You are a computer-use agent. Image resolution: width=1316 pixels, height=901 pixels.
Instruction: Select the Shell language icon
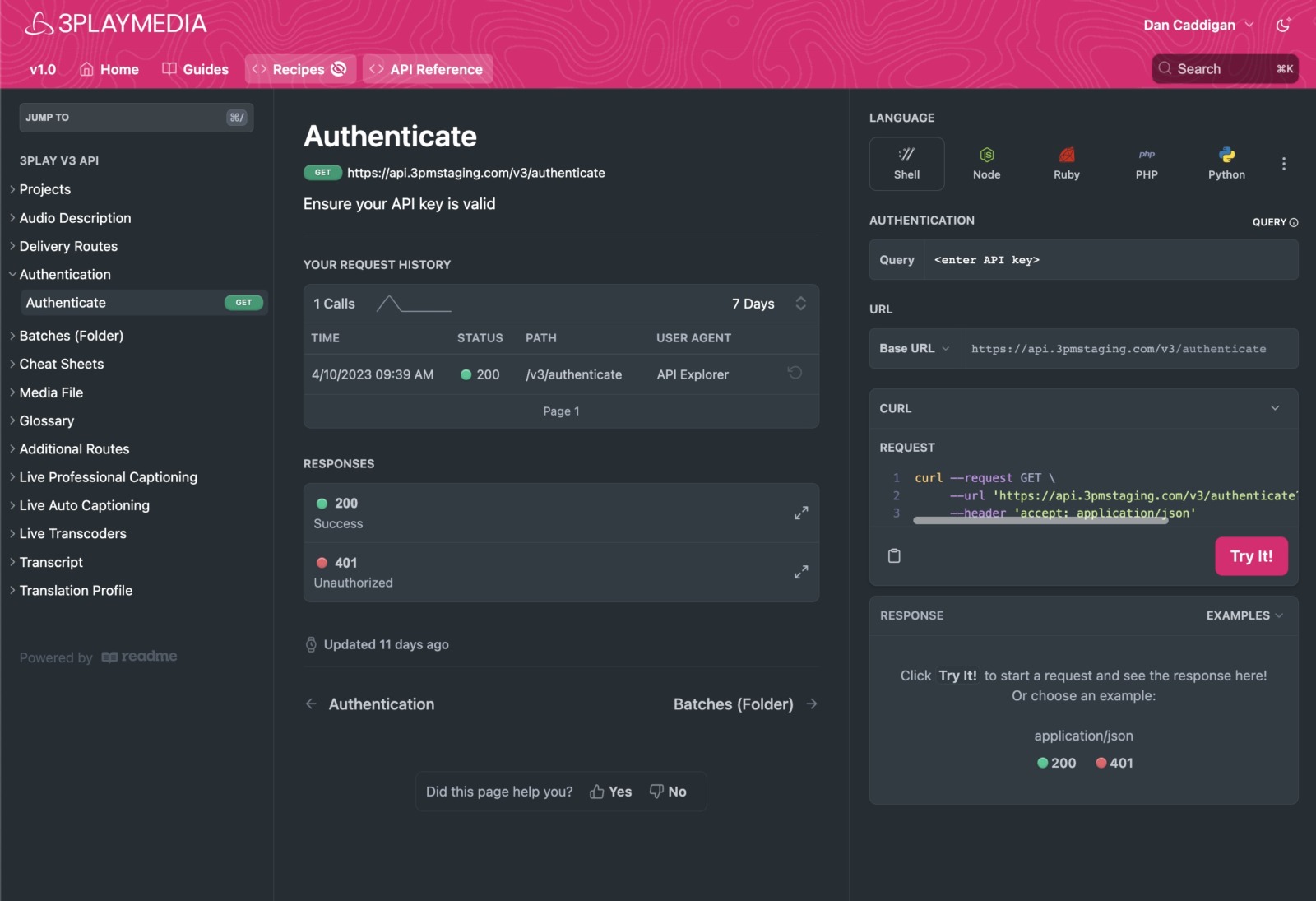pos(906,163)
